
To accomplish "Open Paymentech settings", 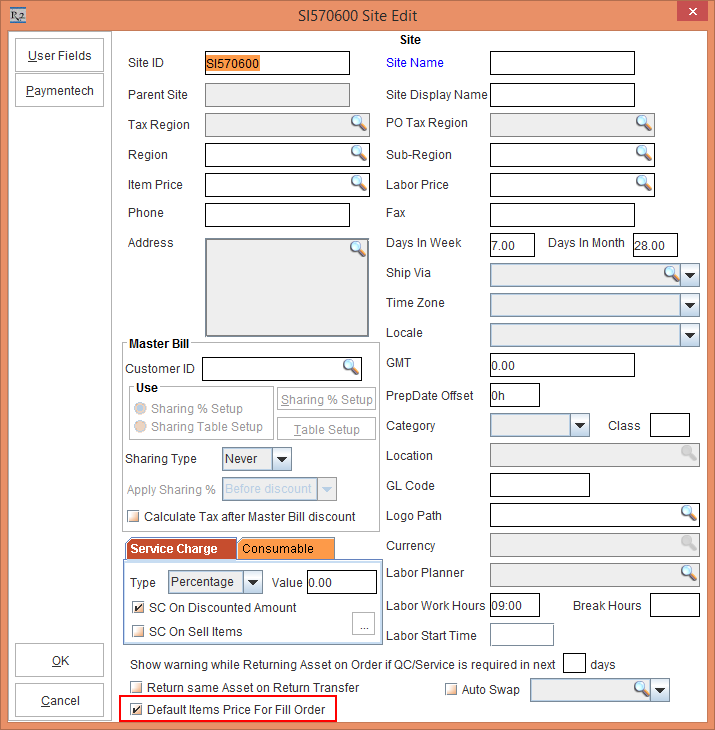I will (60, 90).
